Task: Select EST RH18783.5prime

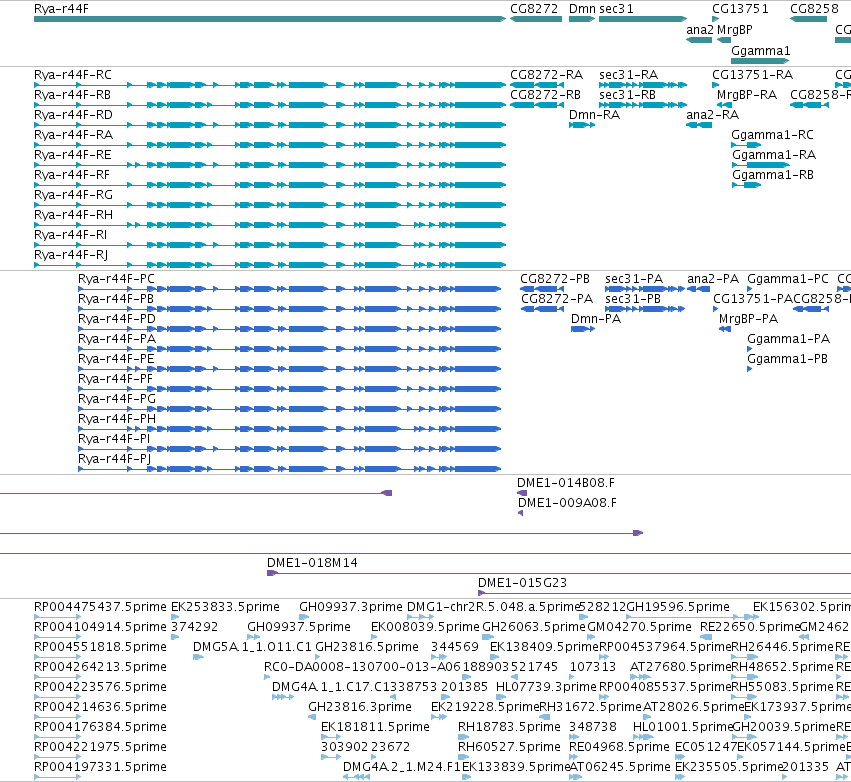Action: point(463,737)
